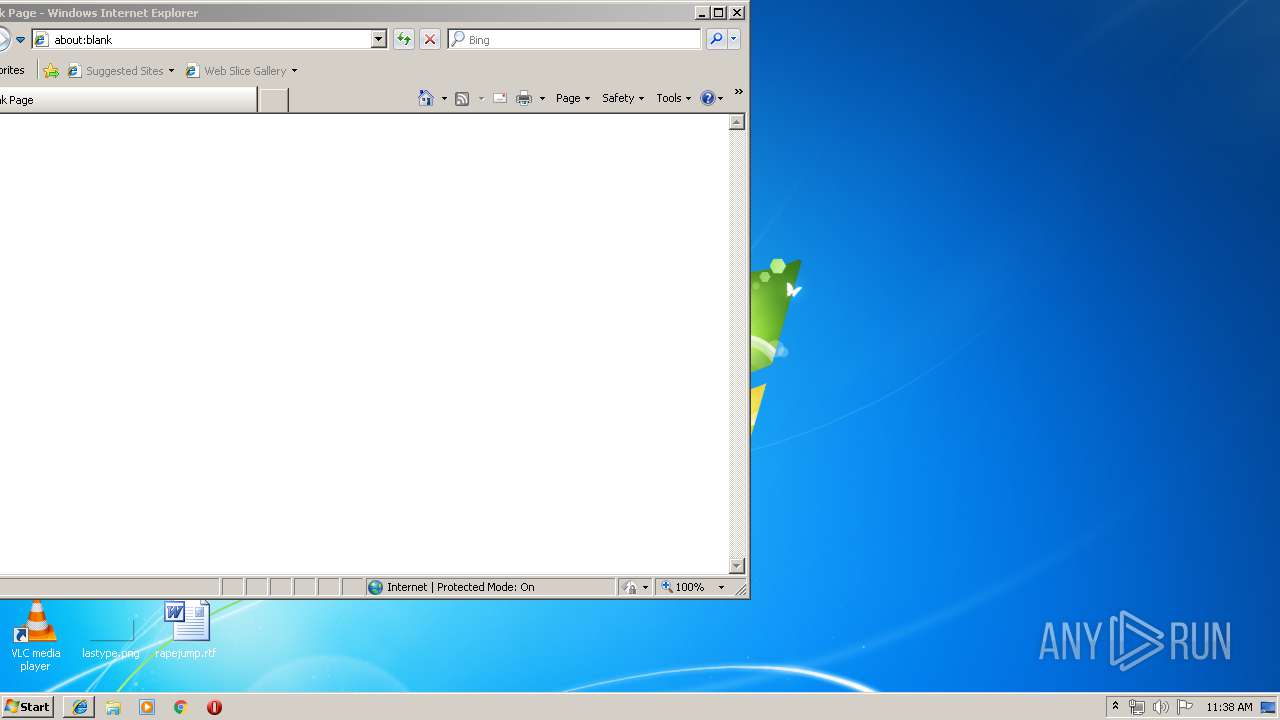Open the address bar URL dropdown

point(378,39)
